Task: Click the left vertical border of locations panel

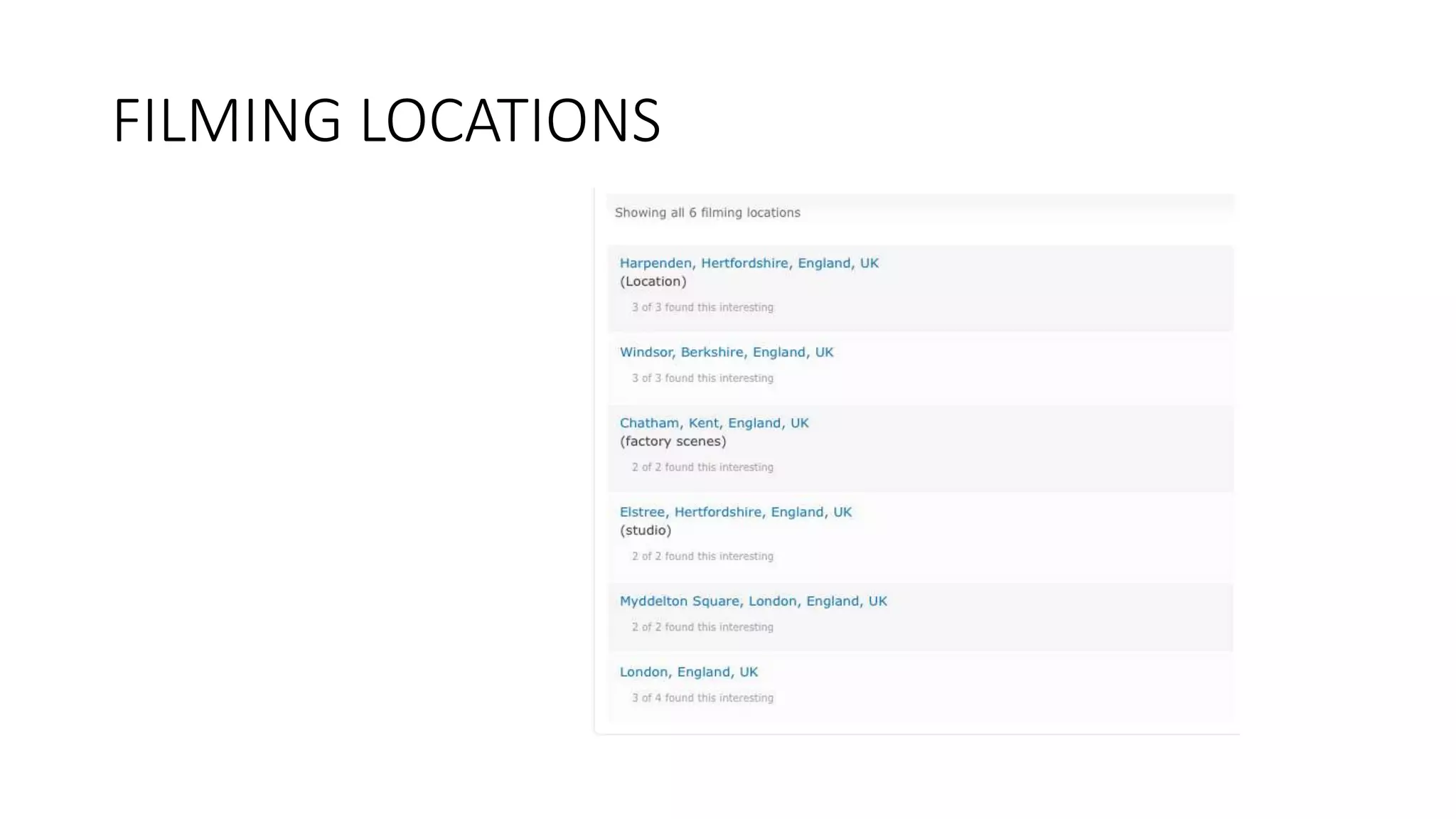Action: [594, 462]
